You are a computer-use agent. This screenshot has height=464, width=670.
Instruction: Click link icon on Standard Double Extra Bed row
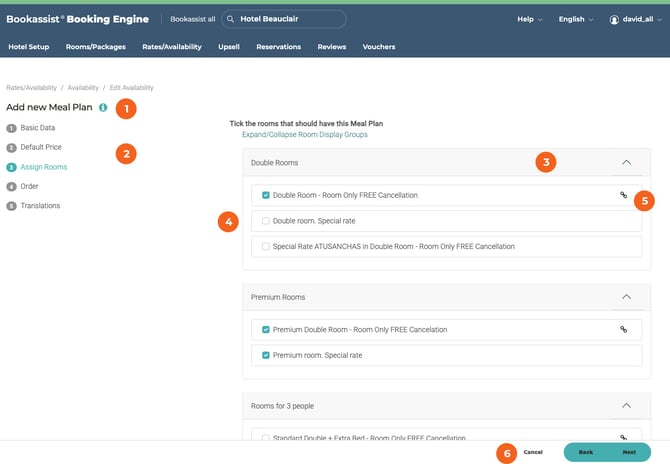pos(623,437)
